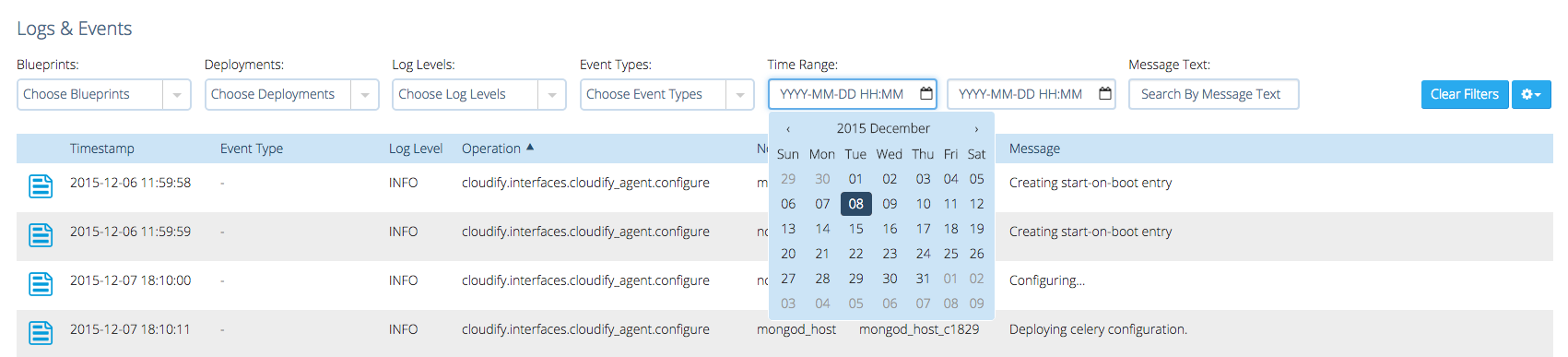Select December 15 in calendar
Image resolution: width=1568 pixels, height=357 pixels.
coord(856,229)
